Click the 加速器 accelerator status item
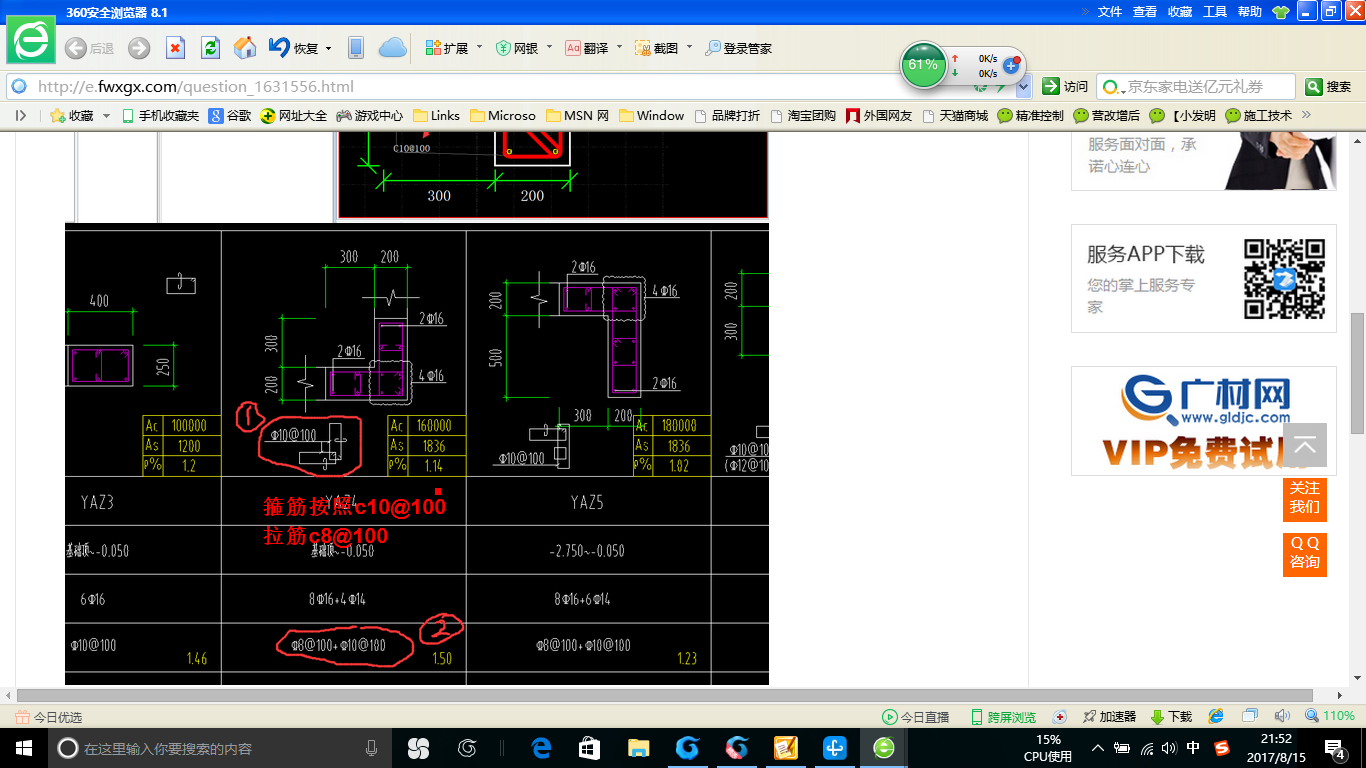 pos(1109,717)
